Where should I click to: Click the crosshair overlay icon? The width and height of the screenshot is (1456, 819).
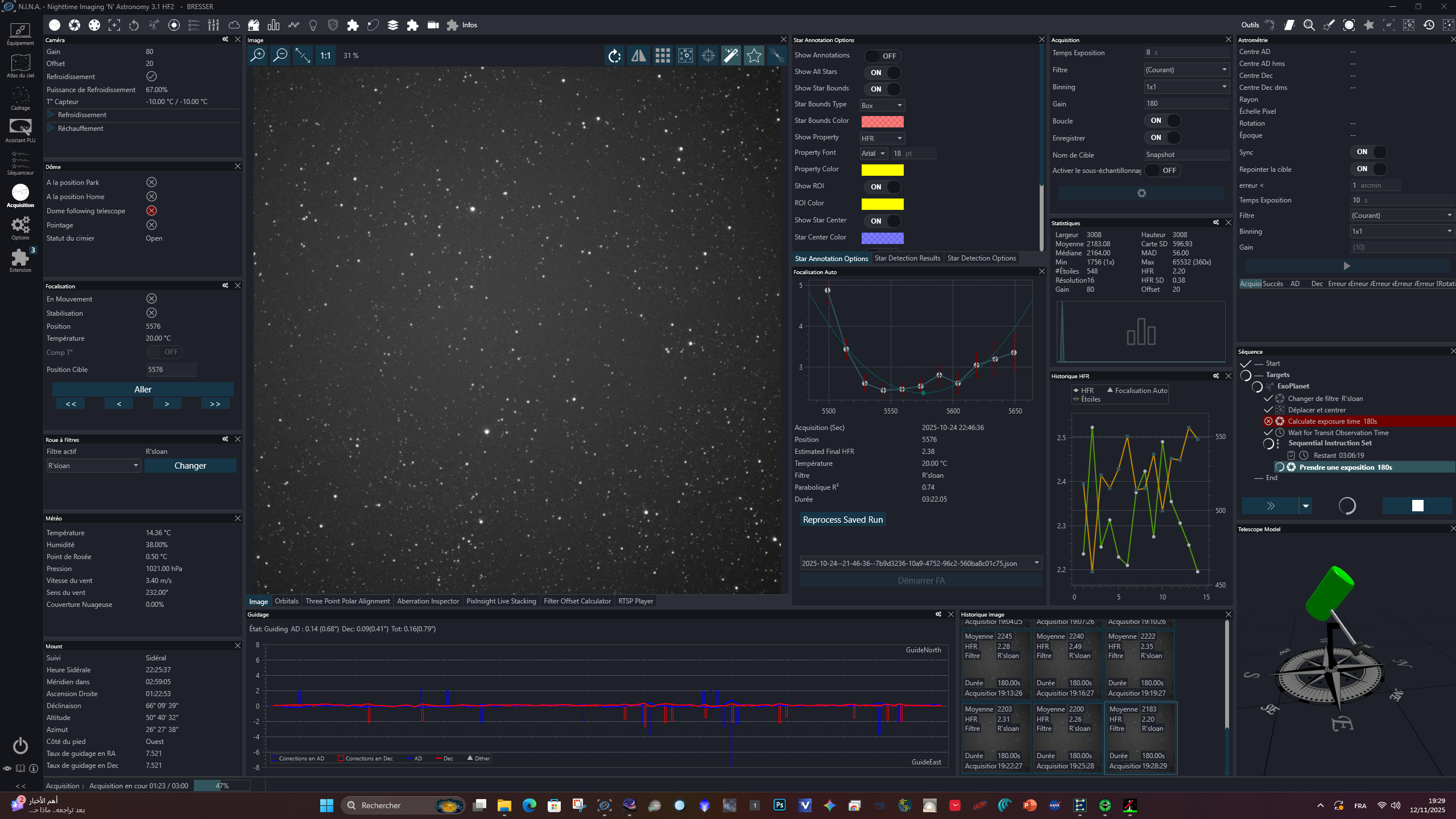pos(708,55)
